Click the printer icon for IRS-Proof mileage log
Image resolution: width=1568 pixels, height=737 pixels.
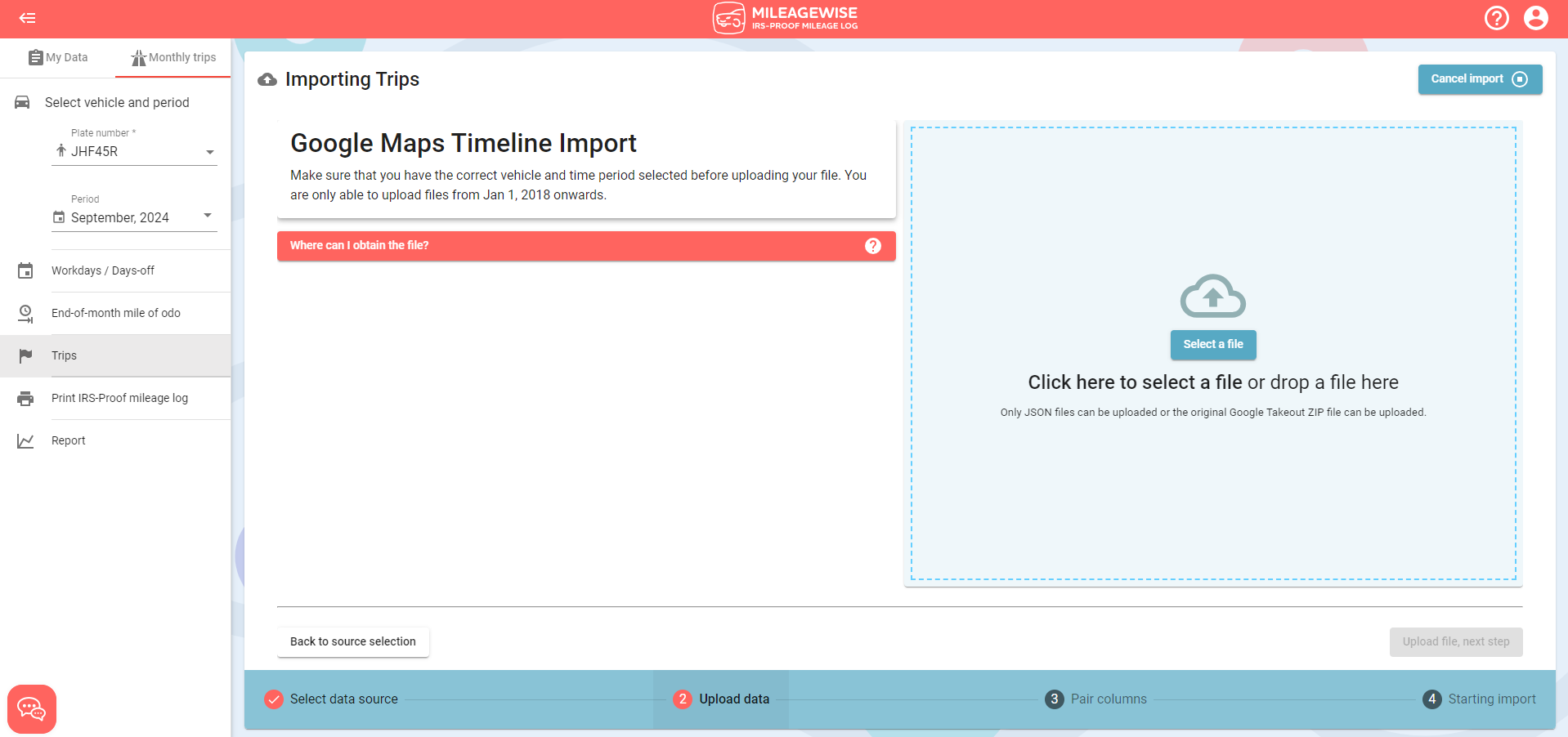point(25,398)
